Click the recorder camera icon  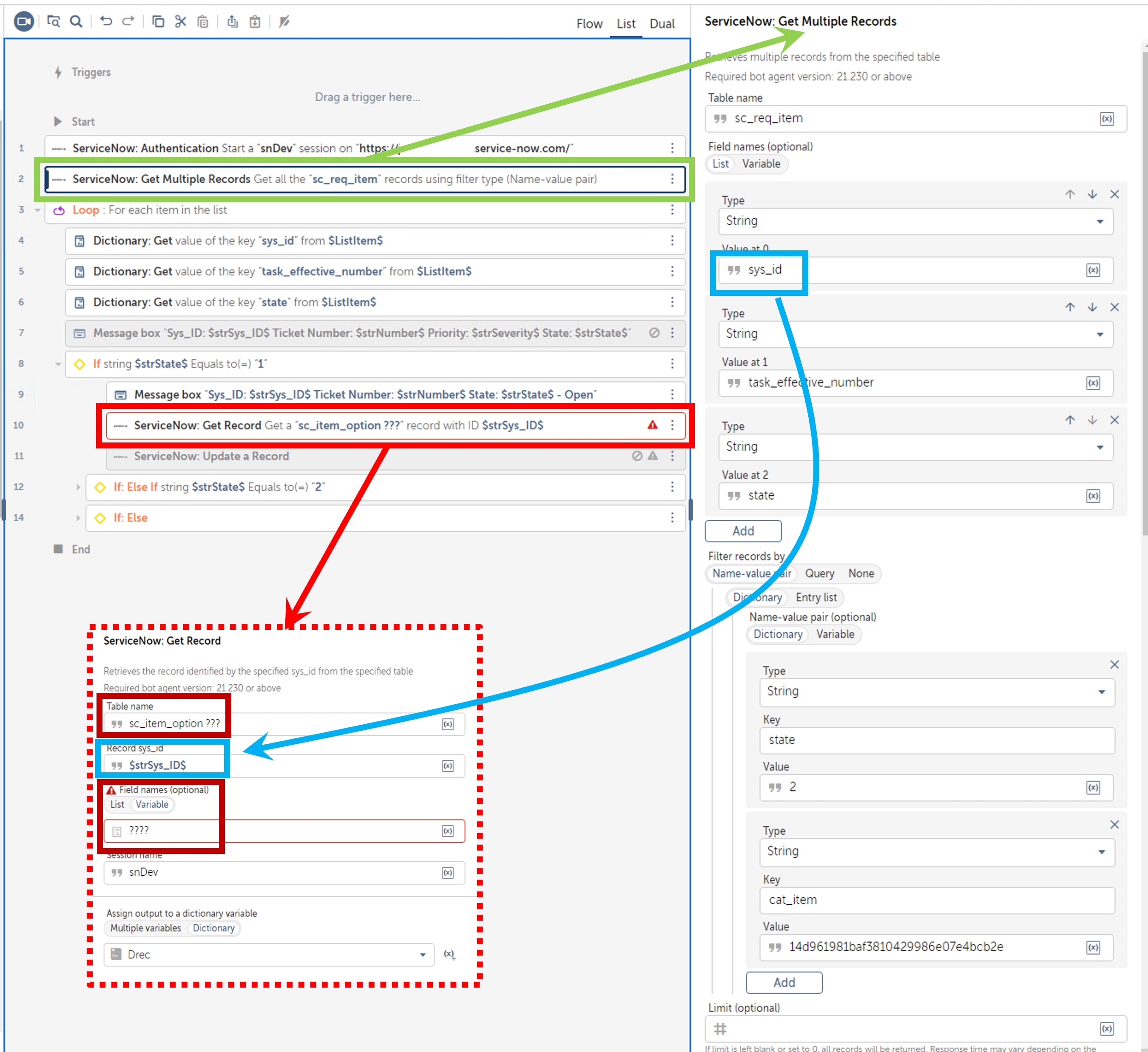click(x=24, y=22)
